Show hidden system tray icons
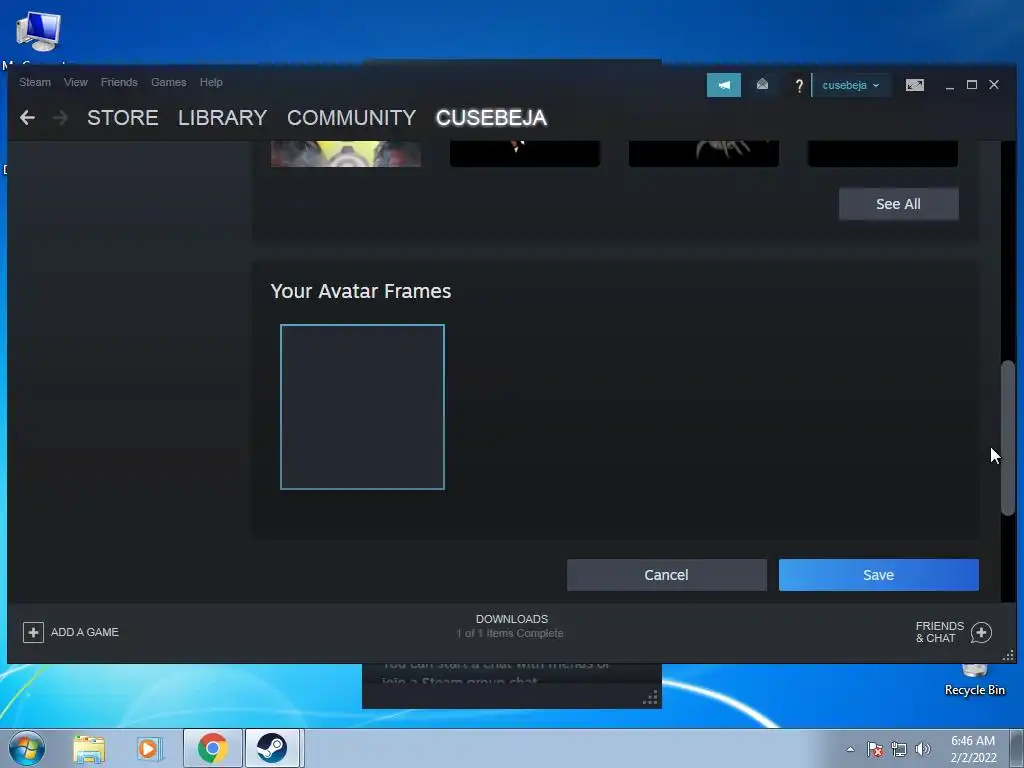The height and width of the screenshot is (768, 1024). point(850,749)
